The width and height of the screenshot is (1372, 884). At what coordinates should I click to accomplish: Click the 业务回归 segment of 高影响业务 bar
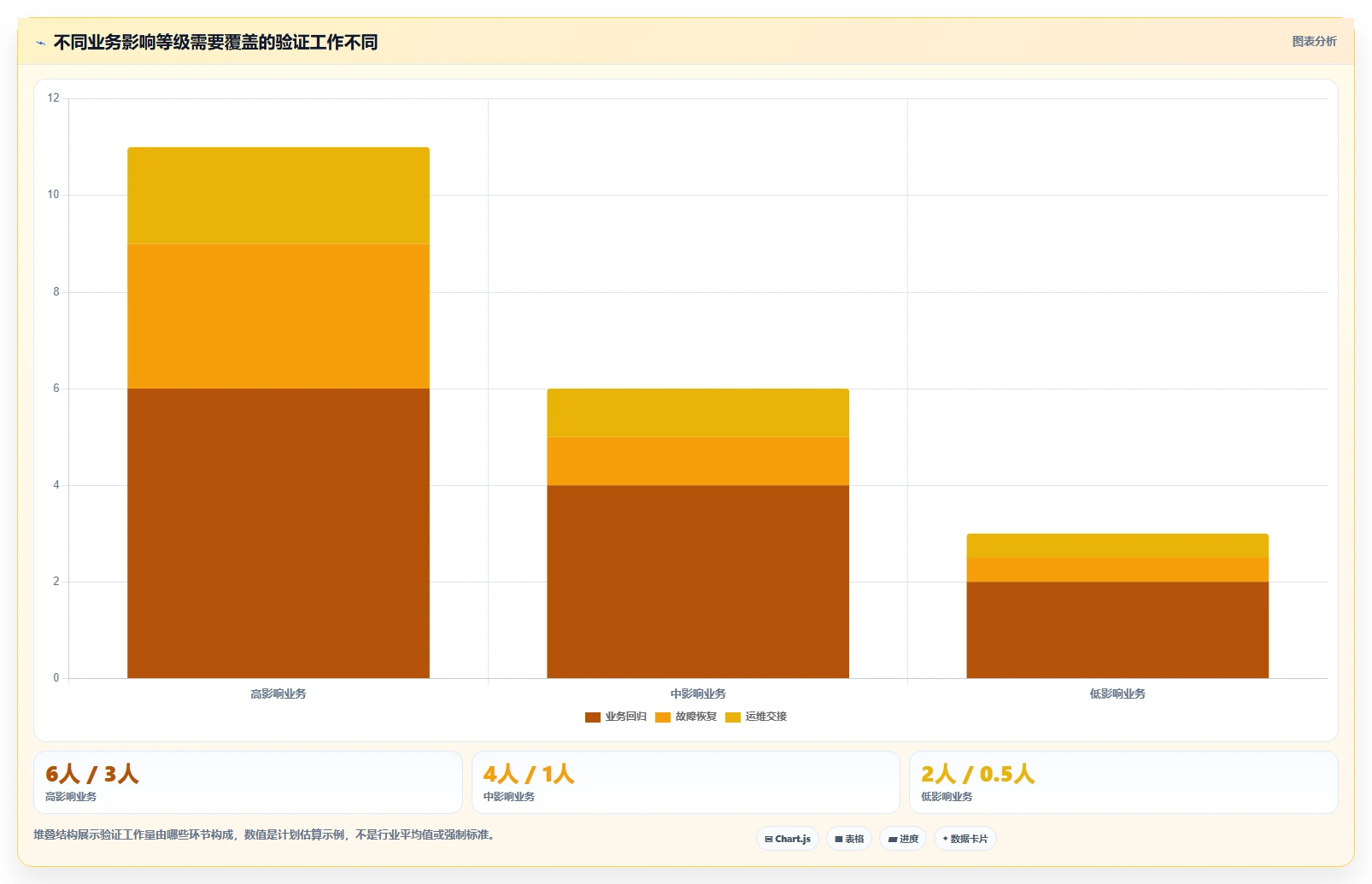click(279, 534)
